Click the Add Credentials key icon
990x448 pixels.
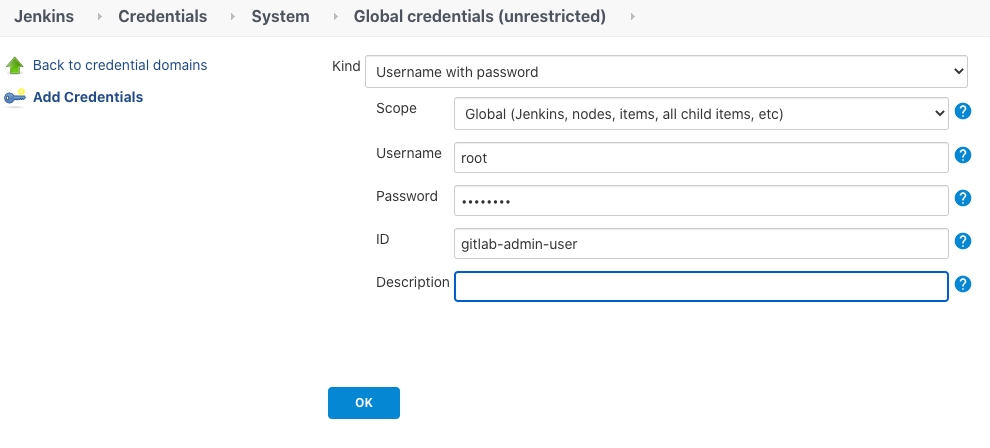click(15, 98)
